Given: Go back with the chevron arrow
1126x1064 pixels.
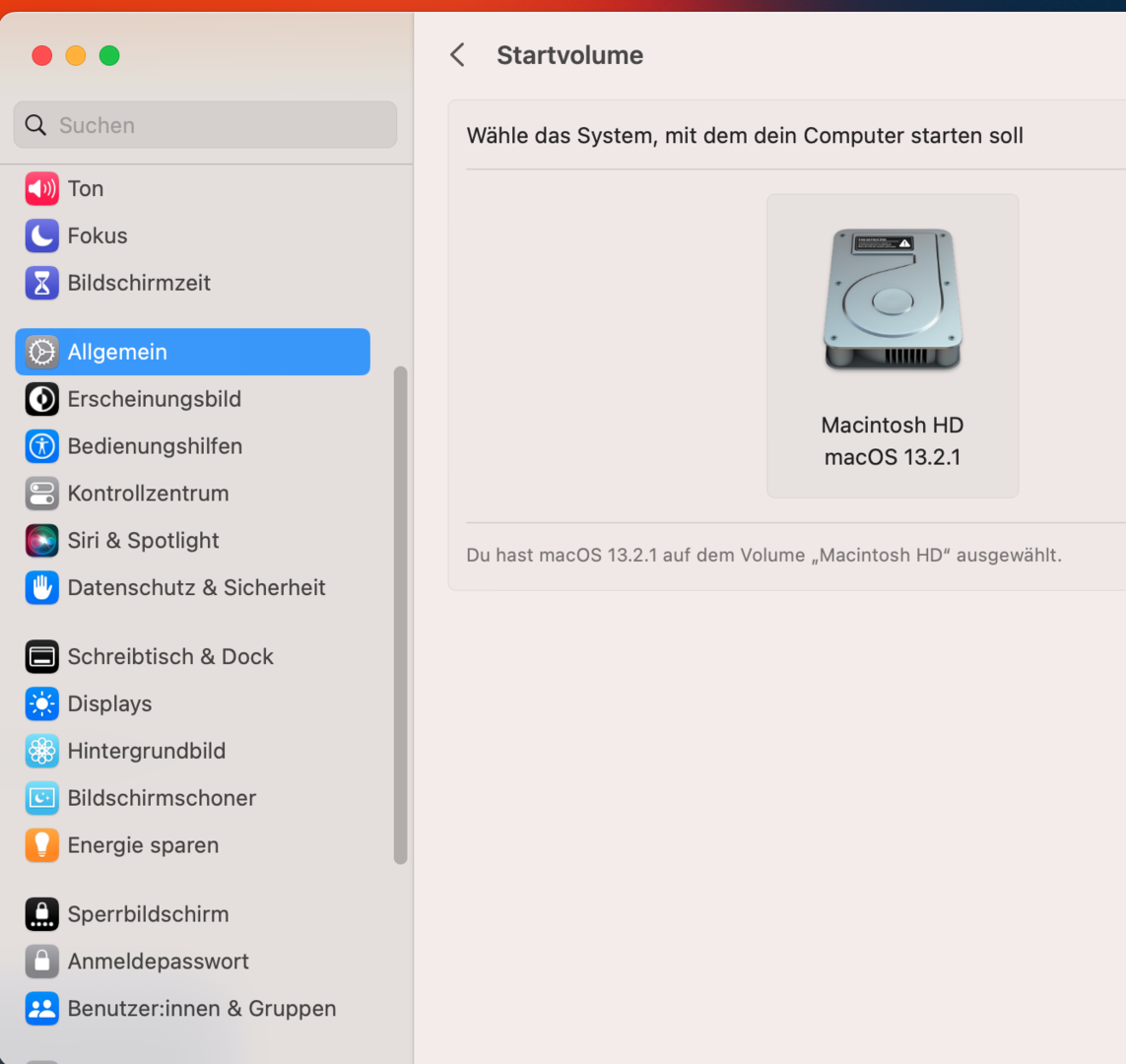Looking at the screenshot, I should 457,55.
